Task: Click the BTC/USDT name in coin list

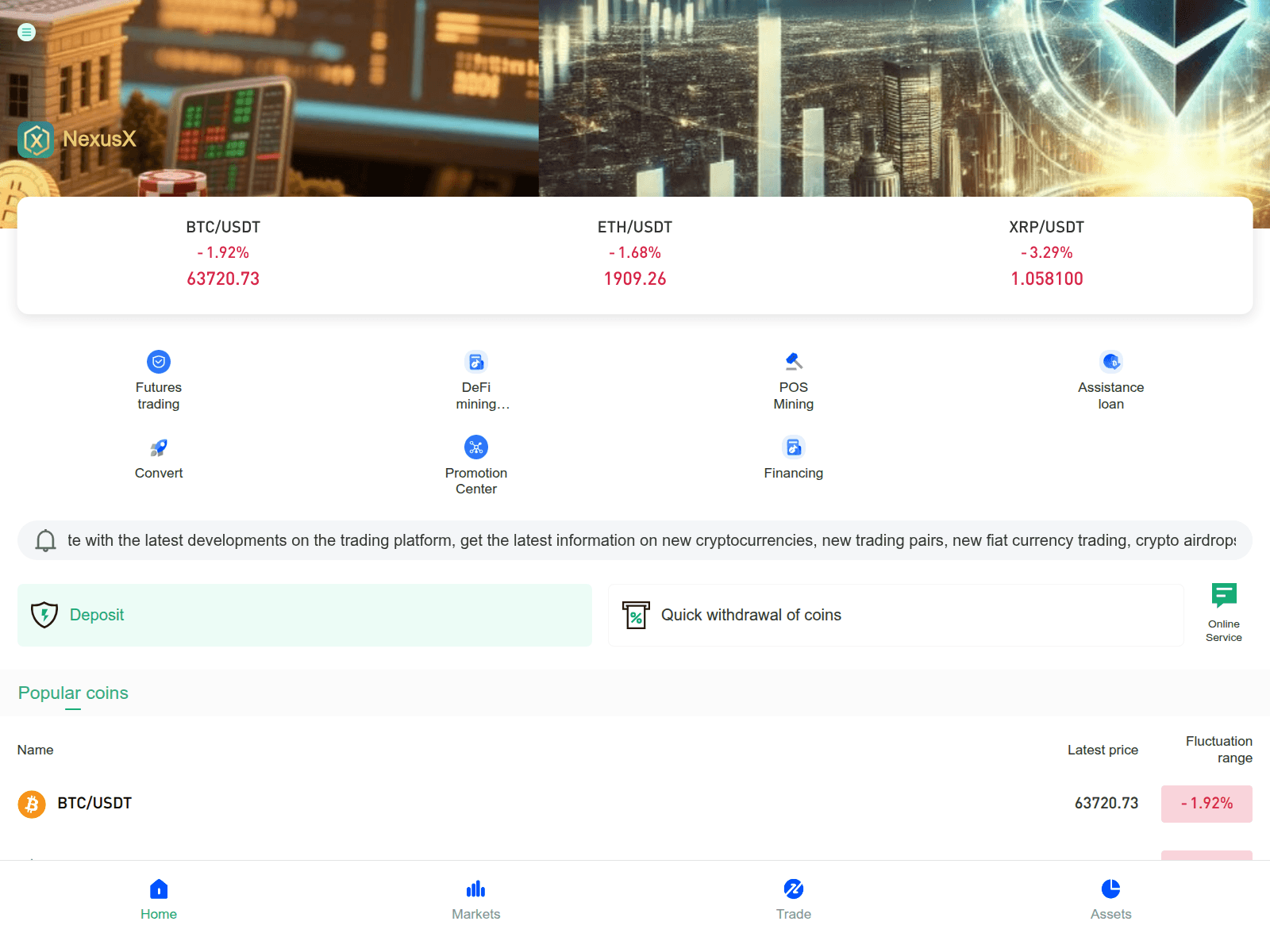Action: pos(94,804)
